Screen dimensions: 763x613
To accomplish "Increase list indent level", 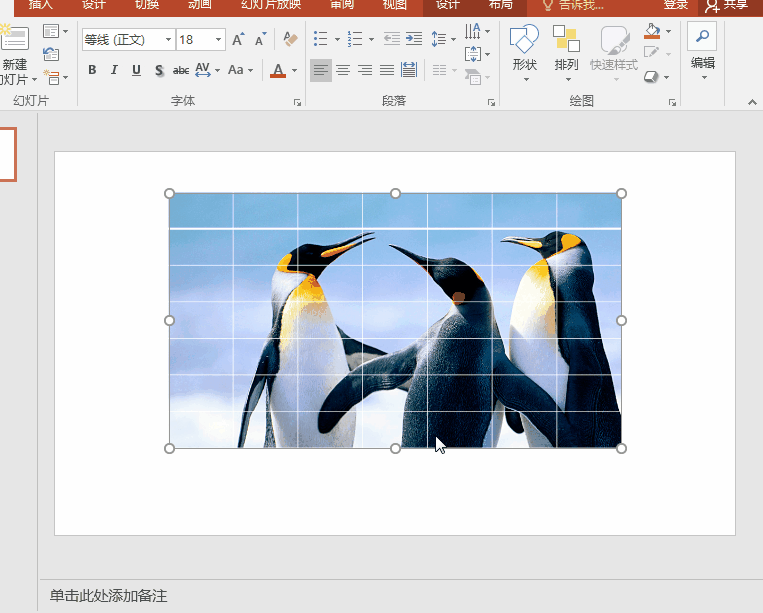I will click(x=414, y=38).
